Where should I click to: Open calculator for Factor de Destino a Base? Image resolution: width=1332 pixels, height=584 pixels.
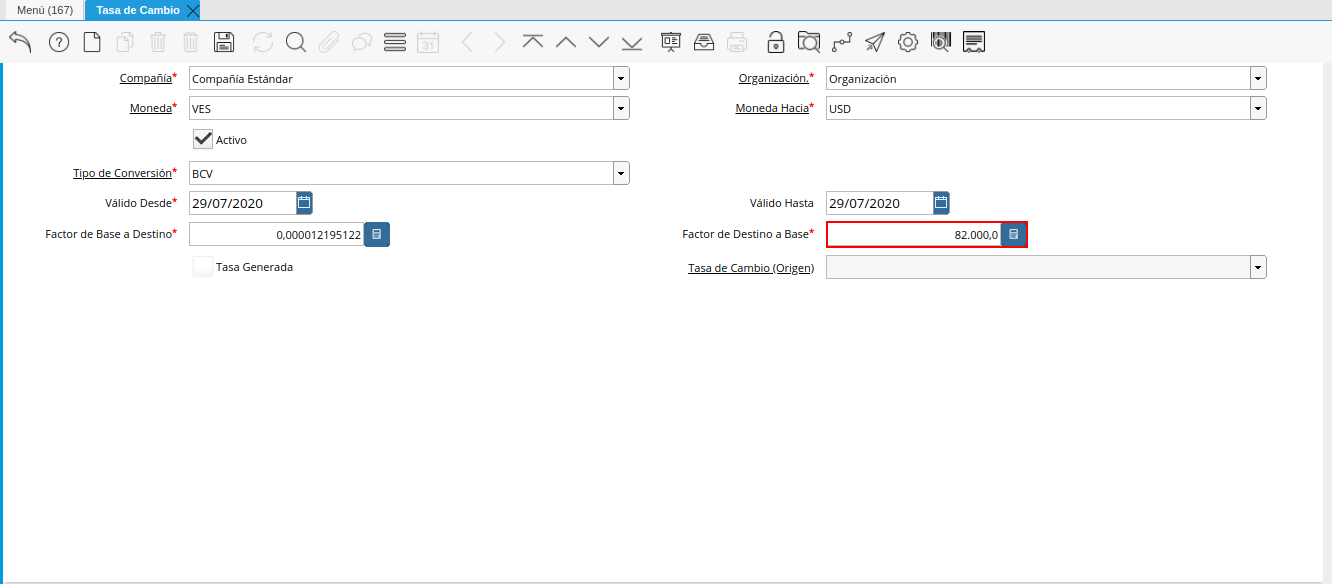point(1014,234)
